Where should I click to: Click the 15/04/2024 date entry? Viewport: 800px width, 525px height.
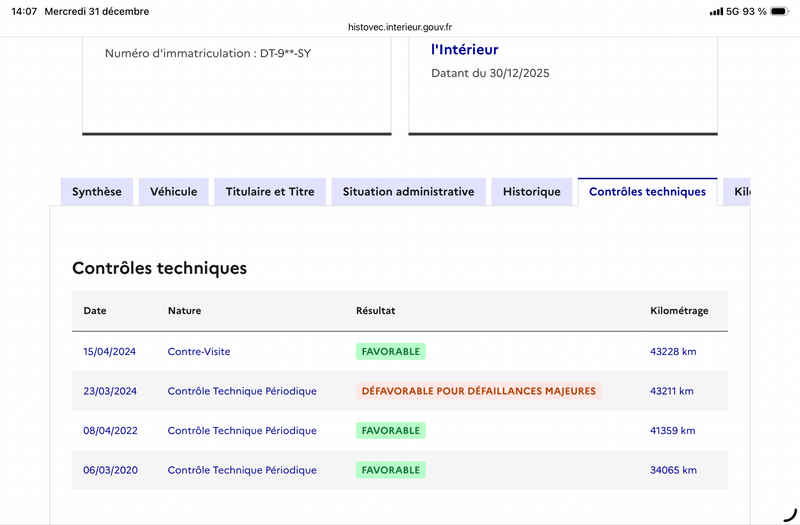pos(109,352)
